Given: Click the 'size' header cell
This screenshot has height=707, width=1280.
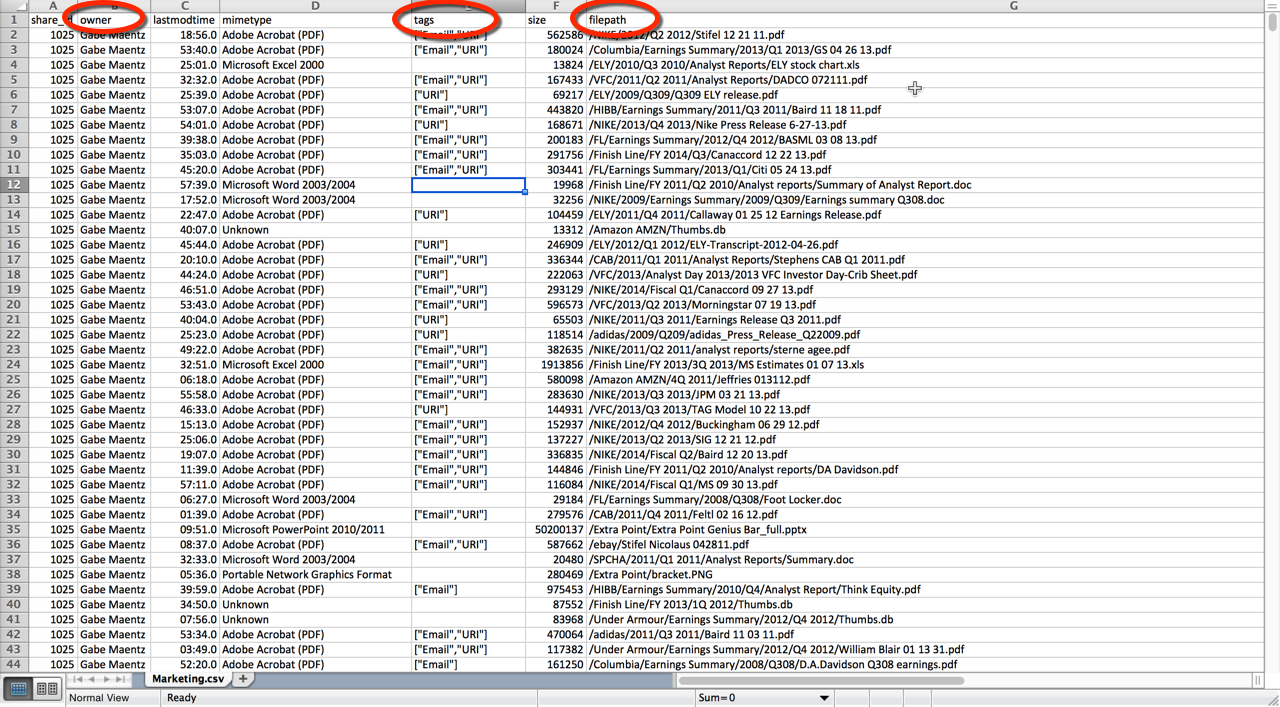Looking at the screenshot, I should (x=556, y=20).
